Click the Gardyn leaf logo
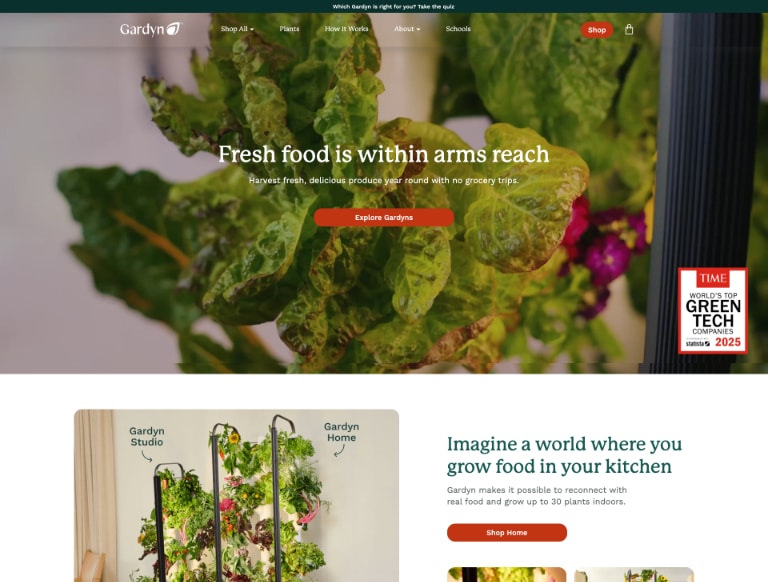Image resolution: width=768 pixels, height=582 pixels. (x=151, y=29)
